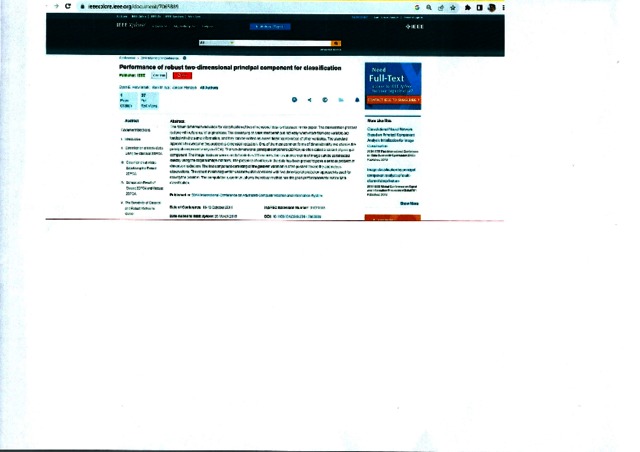640x452 pixels.
Task: Click the Cite This button
Action: pyautogui.click(x=158, y=75)
